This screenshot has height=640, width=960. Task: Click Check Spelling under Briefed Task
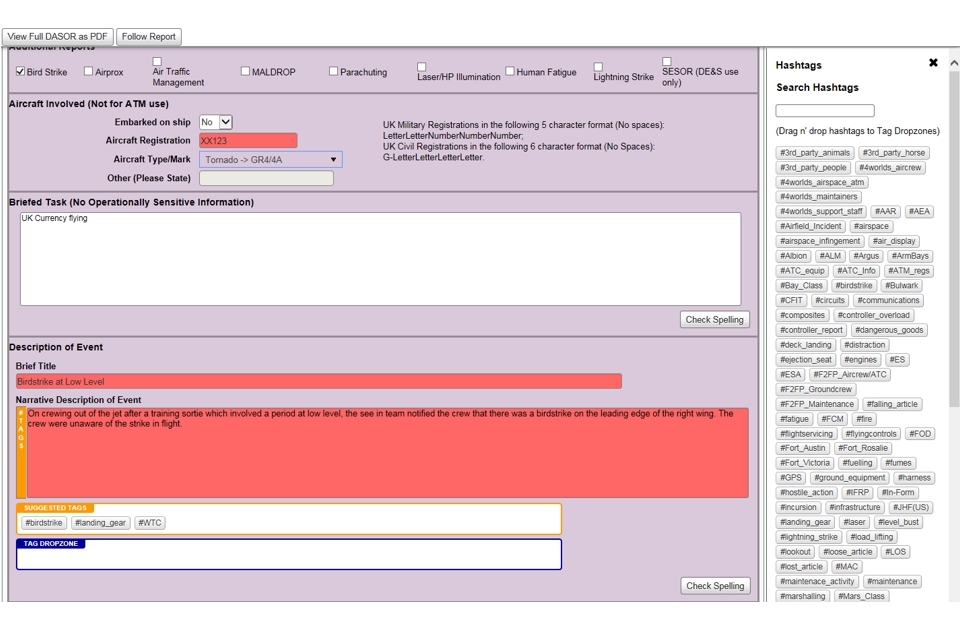714,320
